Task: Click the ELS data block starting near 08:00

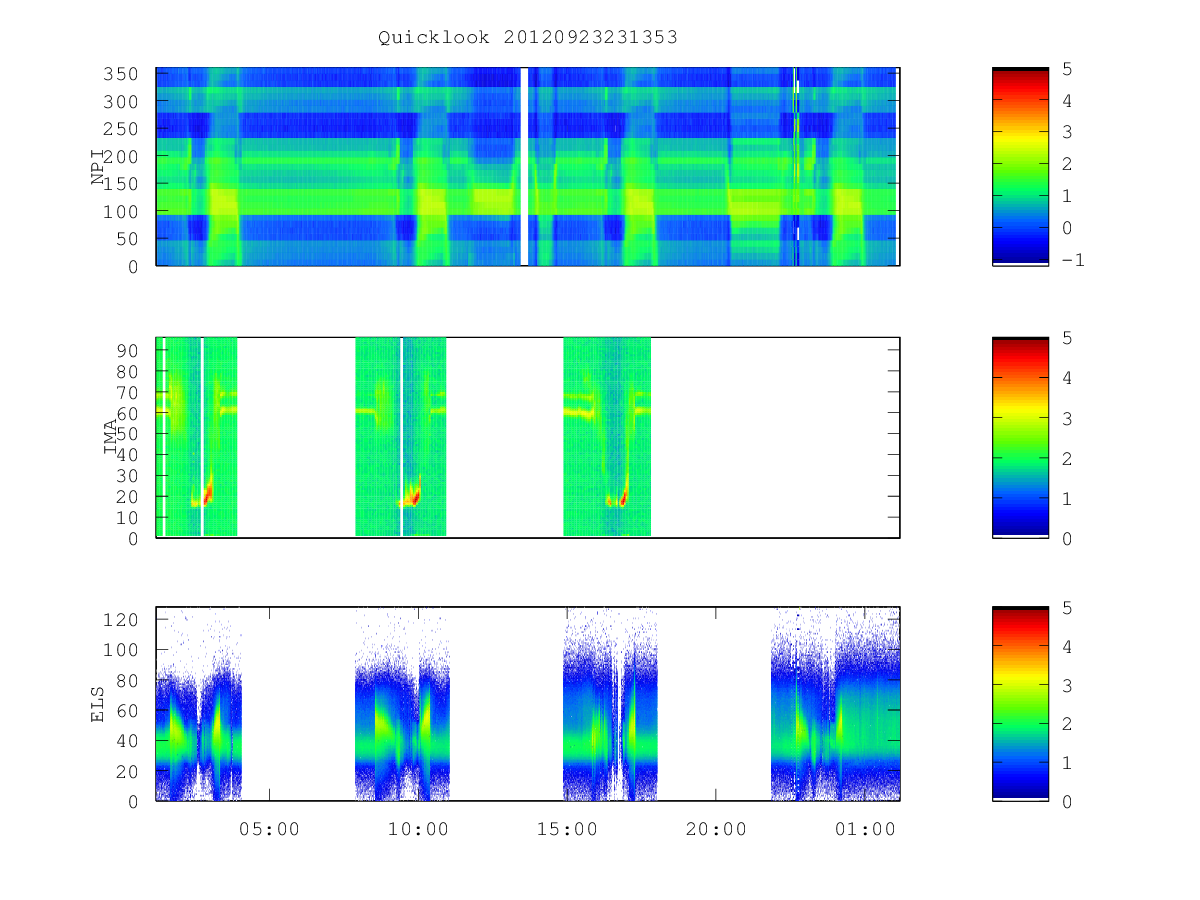Action: coord(403,704)
